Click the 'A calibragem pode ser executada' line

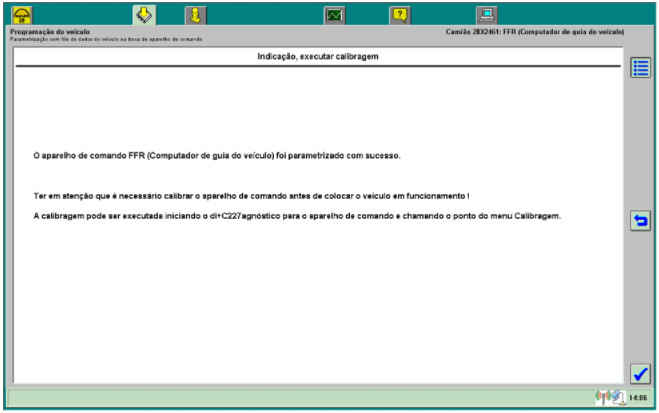pyautogui.click(x=297, y=216)
